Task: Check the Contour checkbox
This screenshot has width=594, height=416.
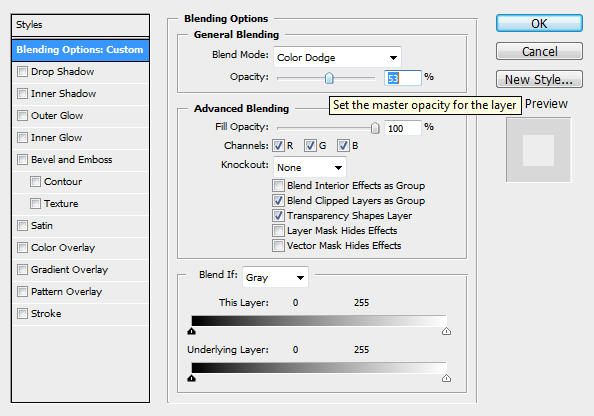Action: 35,181
